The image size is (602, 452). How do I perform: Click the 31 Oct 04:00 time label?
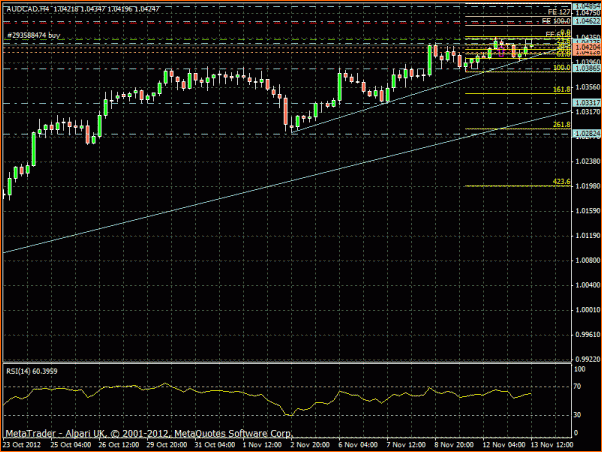coord(215,445)
